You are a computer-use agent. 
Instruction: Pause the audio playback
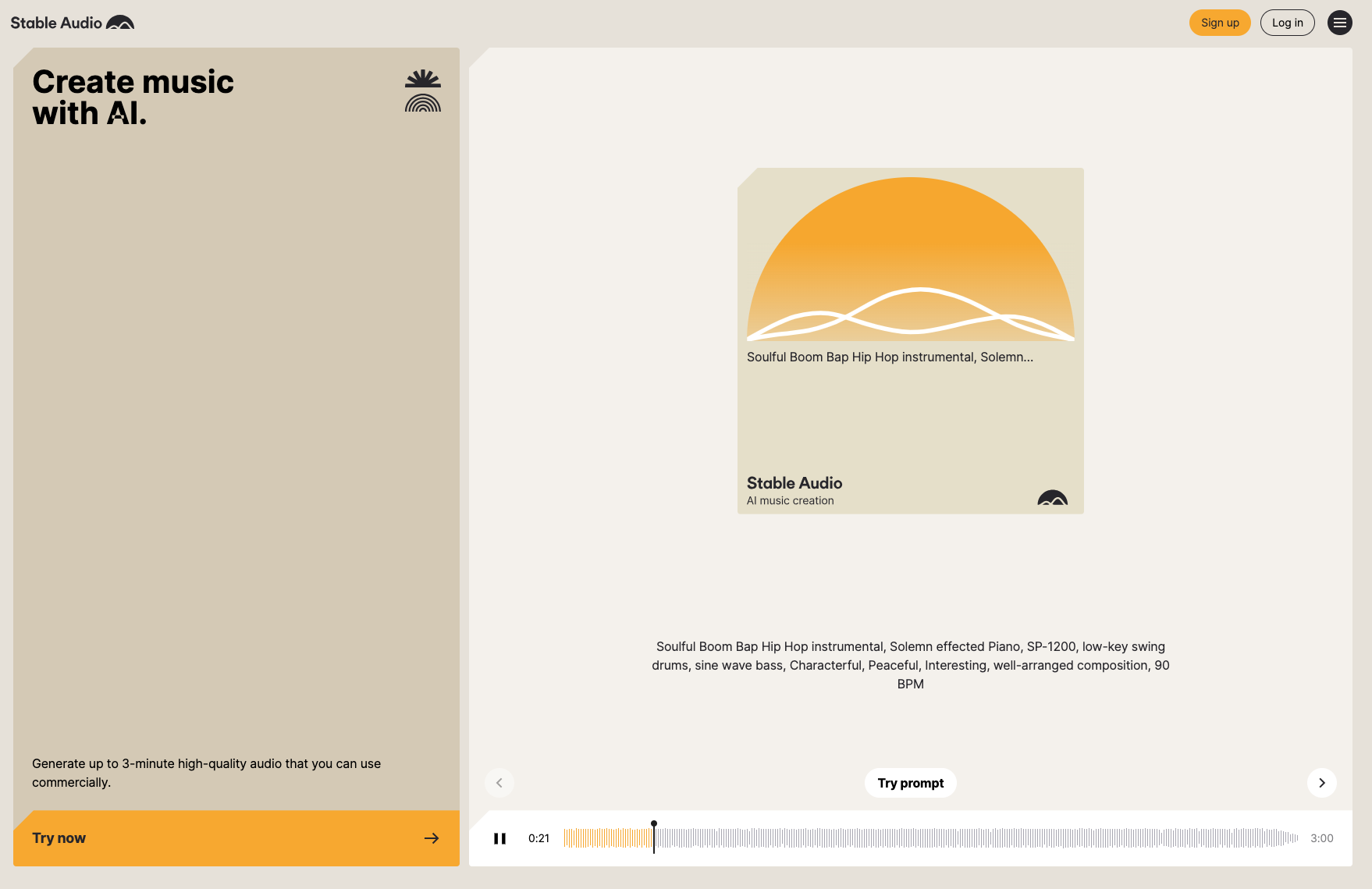[x=500, y=838]
